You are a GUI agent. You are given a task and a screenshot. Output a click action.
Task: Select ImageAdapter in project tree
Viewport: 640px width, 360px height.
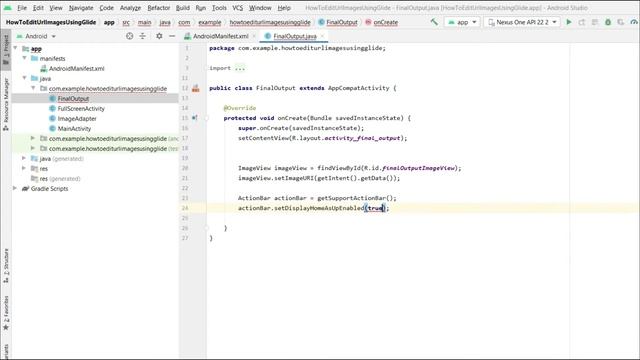(77, 118)
